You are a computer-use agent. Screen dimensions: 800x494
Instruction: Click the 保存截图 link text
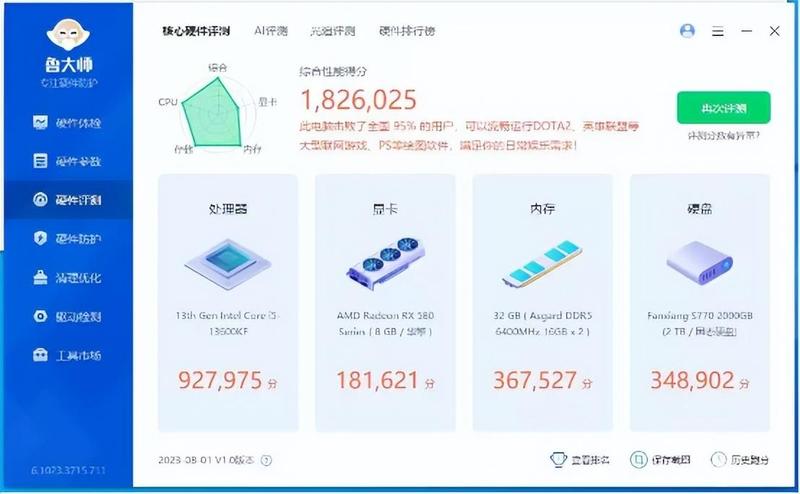click(670, 460)
